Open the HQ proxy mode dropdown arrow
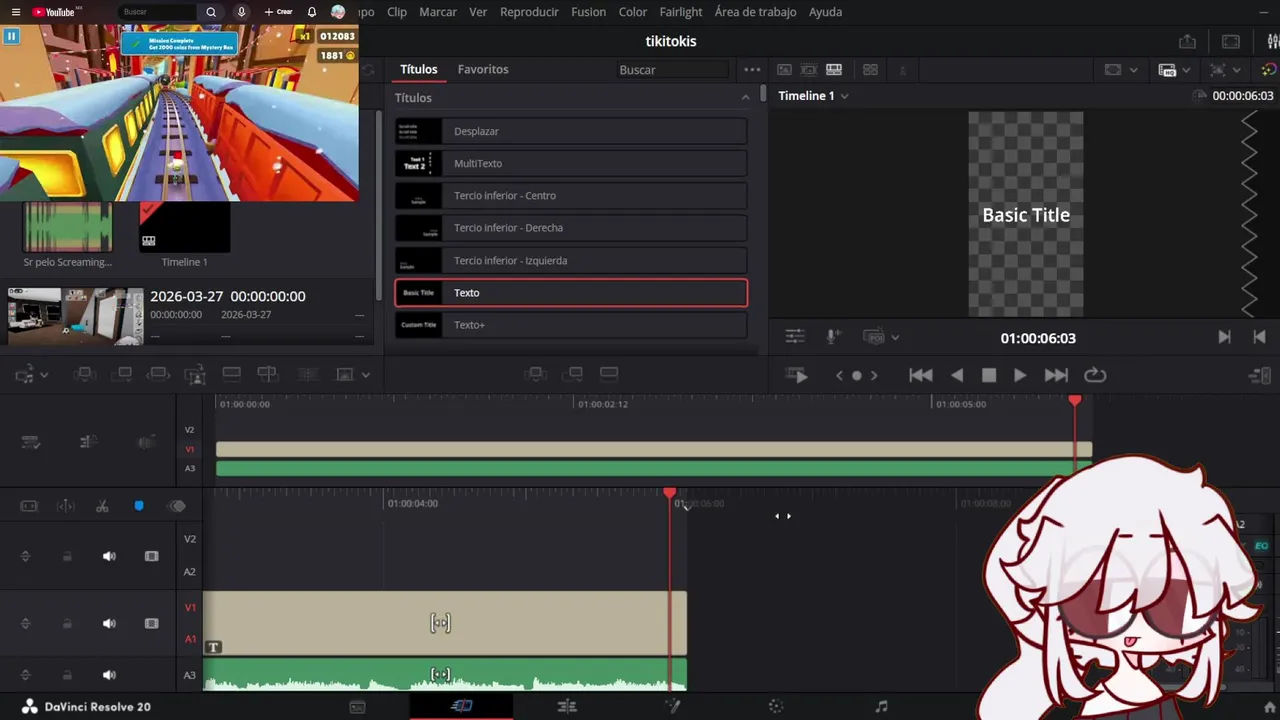The image size is (1280, 720). coord(1186,70)
